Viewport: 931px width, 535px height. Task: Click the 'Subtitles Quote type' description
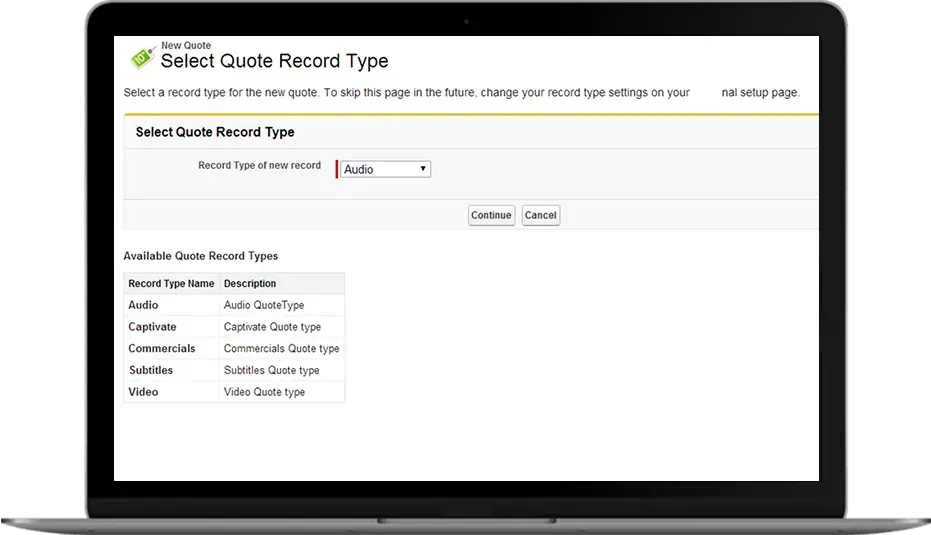(271, 370)
